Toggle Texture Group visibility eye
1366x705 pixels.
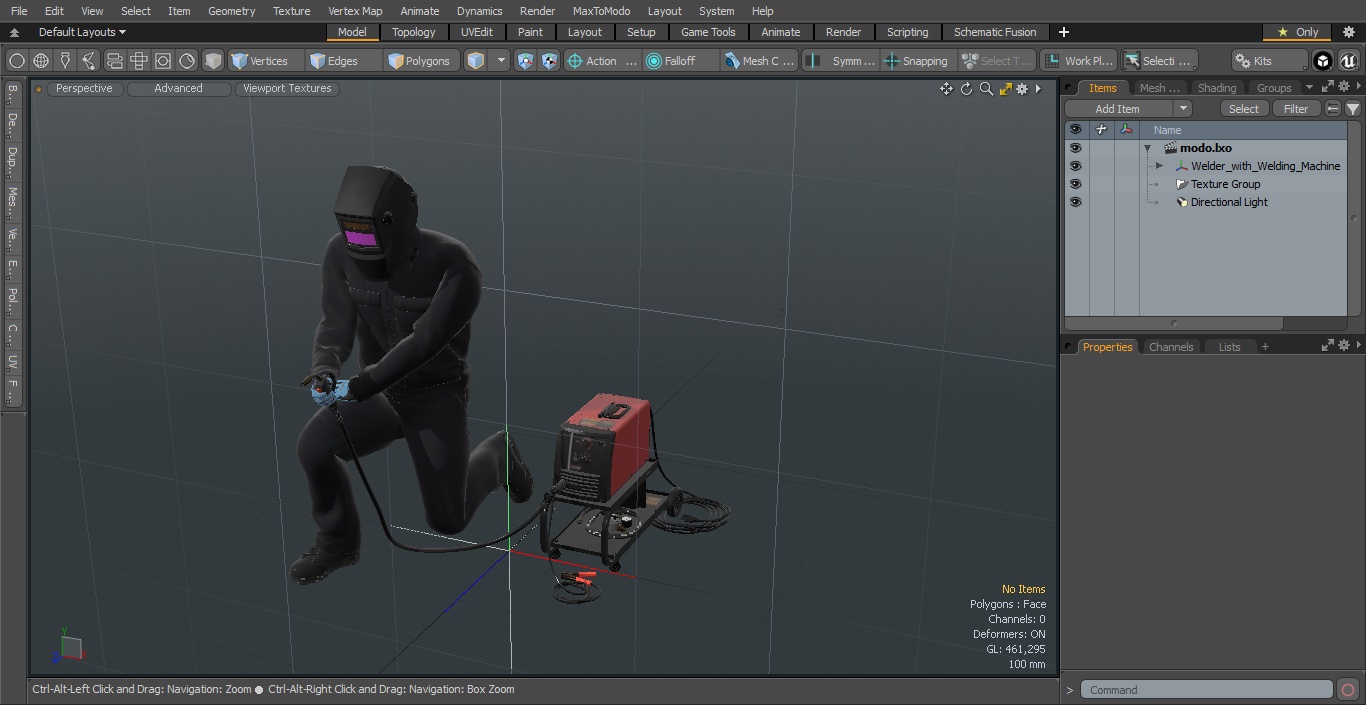coord(1075,184)
